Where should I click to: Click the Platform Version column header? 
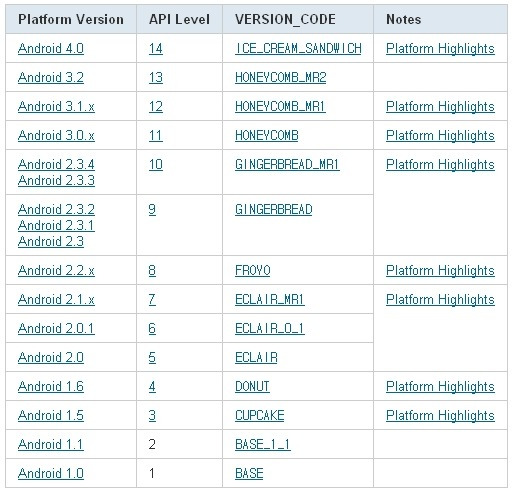coord(71,19)
